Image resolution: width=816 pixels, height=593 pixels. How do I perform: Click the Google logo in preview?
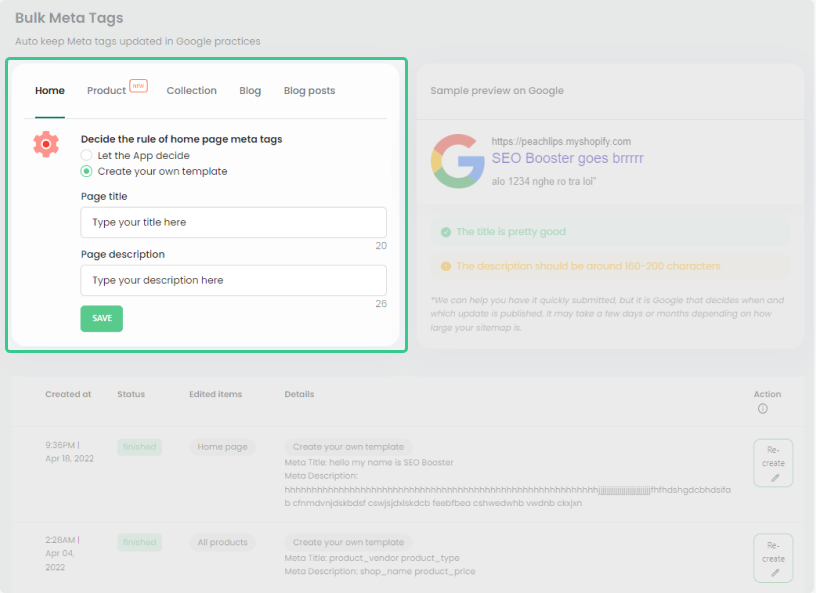tap(458, 161)
